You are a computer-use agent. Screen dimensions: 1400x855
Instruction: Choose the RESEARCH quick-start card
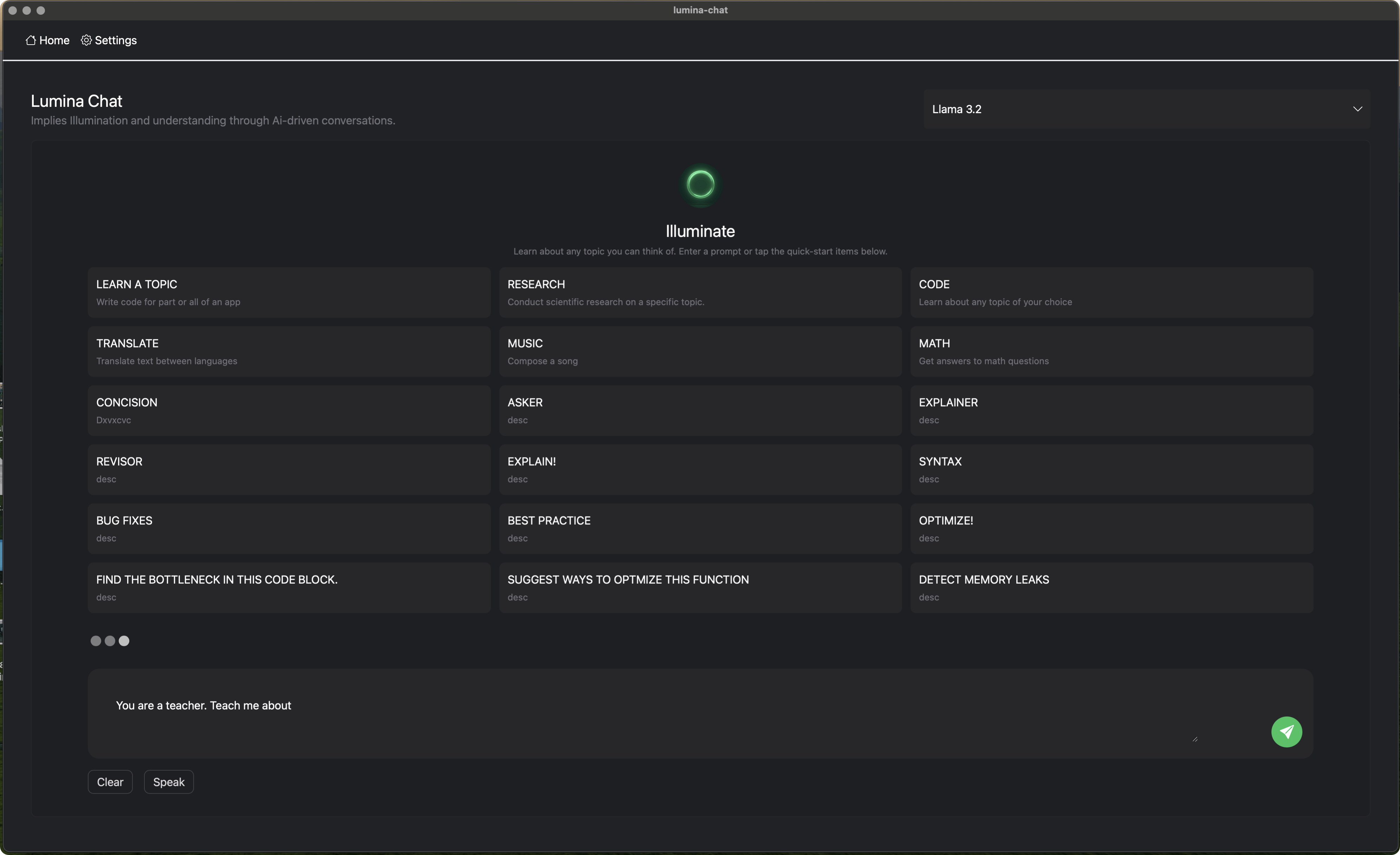(700, 292)
